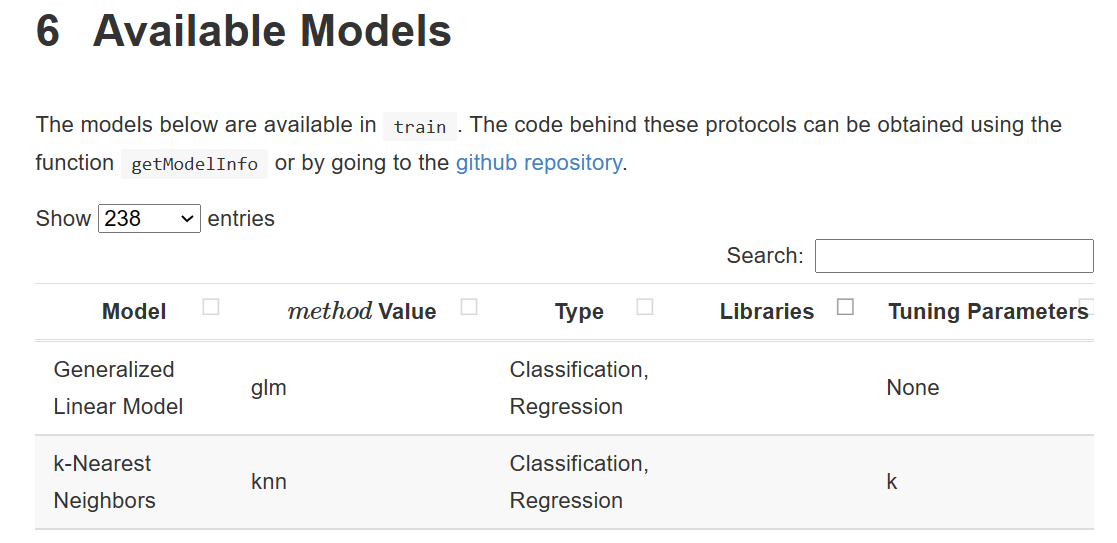Tick the checkbox beside Model header
Image resolution: width=1117 pixels, height=543 pixels.
(x=210, y=306)
